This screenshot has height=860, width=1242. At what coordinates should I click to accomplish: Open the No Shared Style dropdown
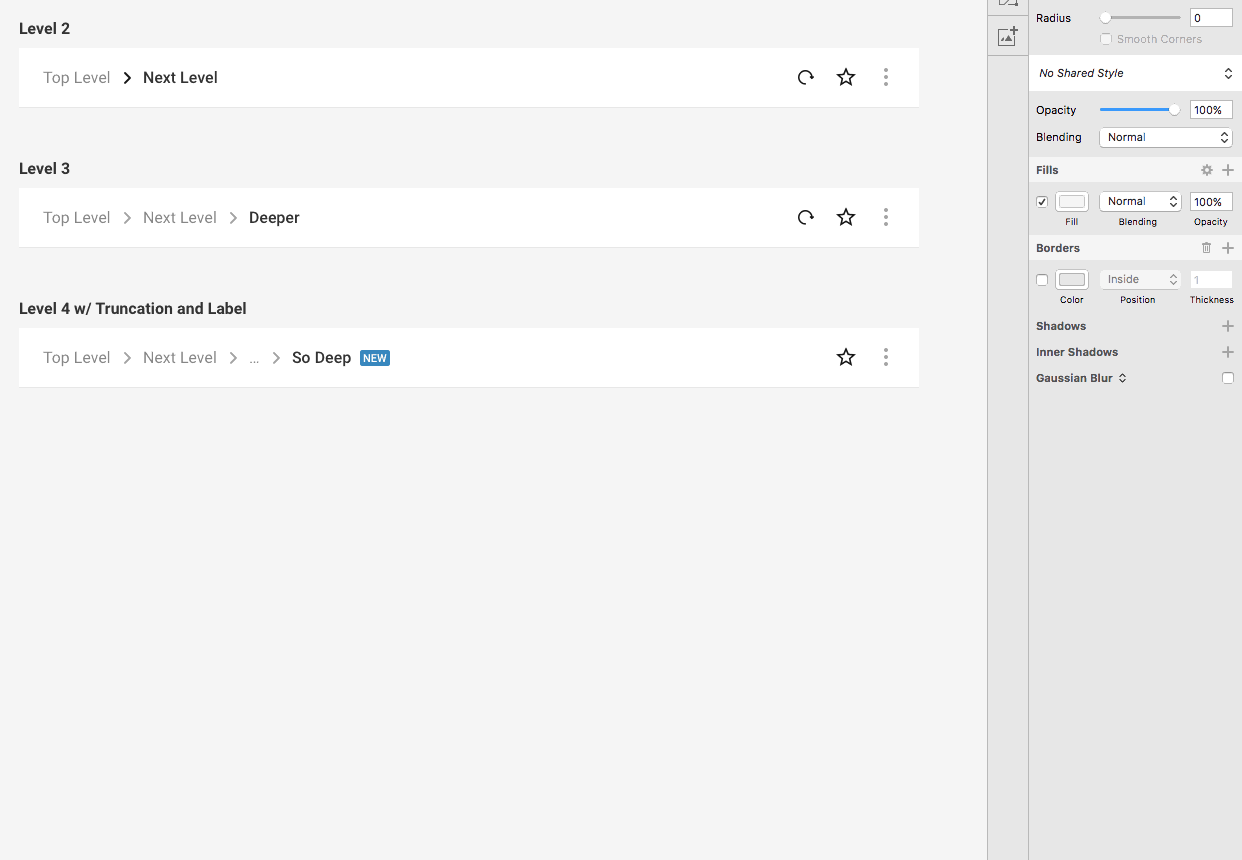[1134, 72]
